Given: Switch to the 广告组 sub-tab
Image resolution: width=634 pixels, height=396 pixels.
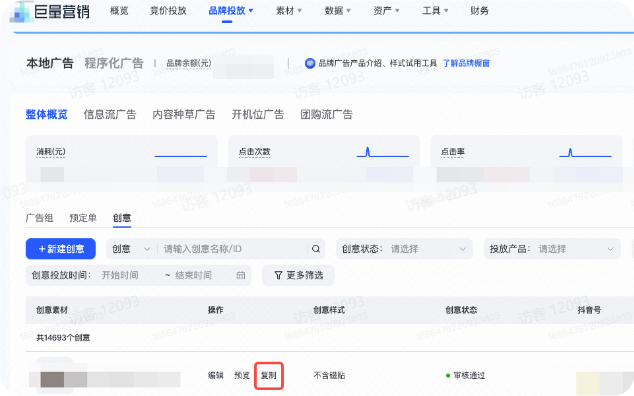Looking at the screenshot, I should (x=40, y=218).
